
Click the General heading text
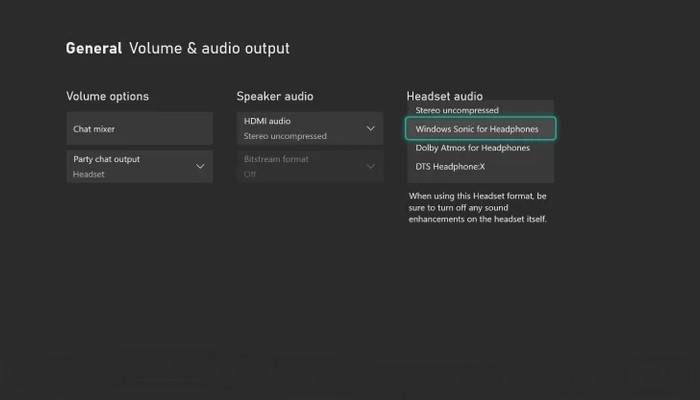pos(94,48)
